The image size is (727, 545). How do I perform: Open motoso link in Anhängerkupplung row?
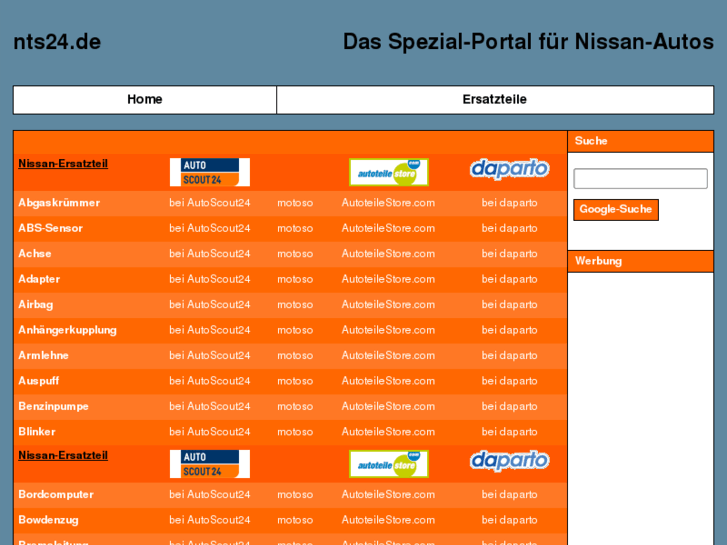[295, 330]
